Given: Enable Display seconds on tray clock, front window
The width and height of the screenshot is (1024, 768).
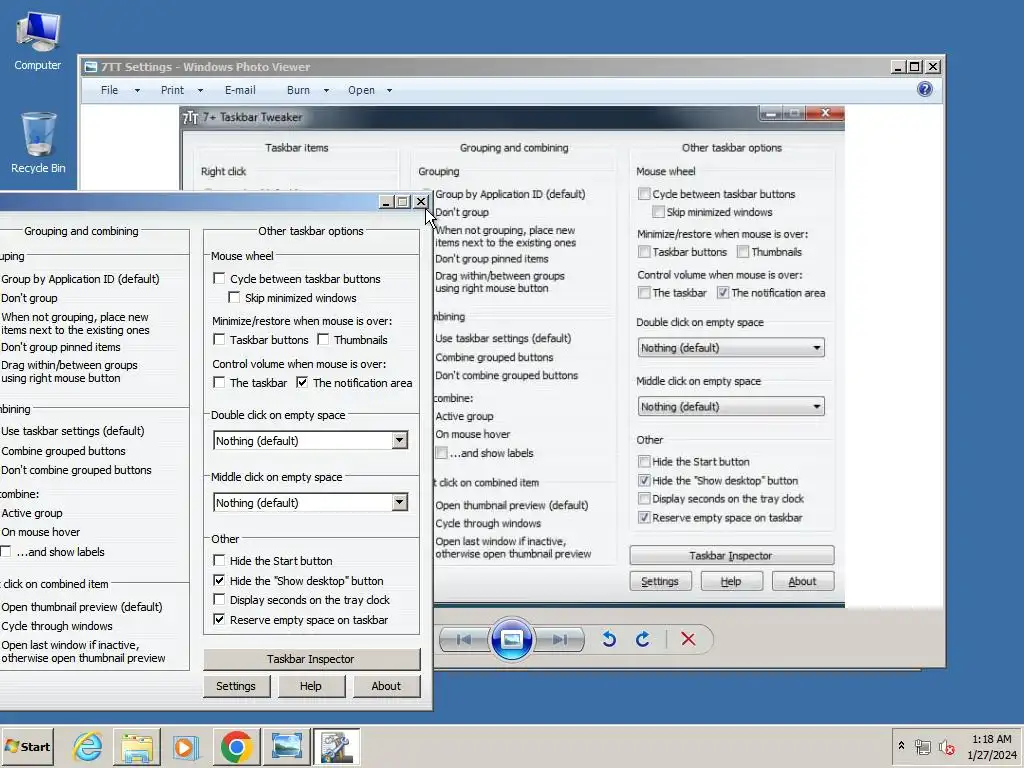Looking at the screenshot, I should (219, 600).
